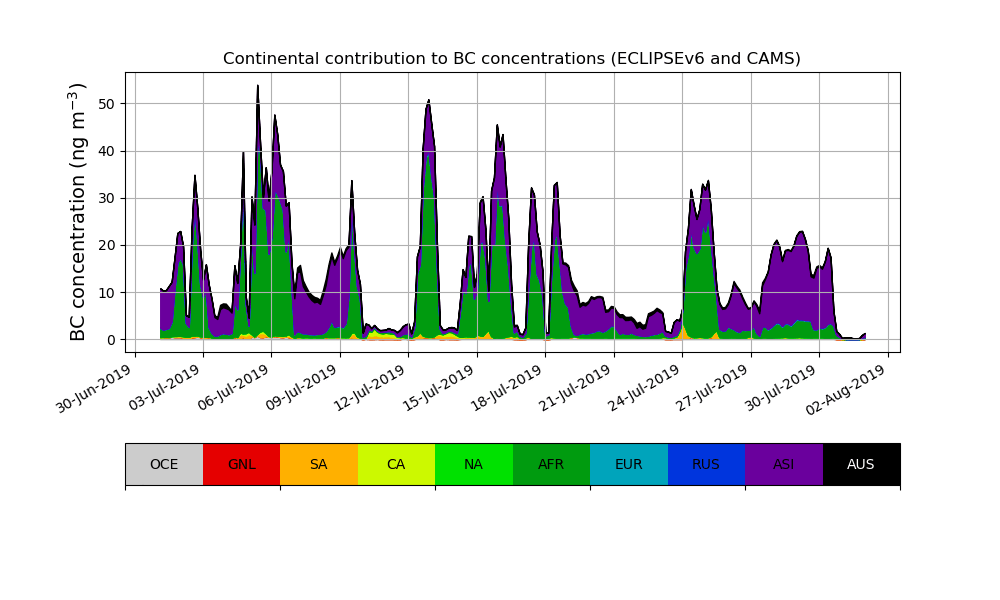Image resolution: width=1000 pixels, height=600 pixels.
Task: Click the 0 y-axis tick label
Action: [x=109, y=340]
